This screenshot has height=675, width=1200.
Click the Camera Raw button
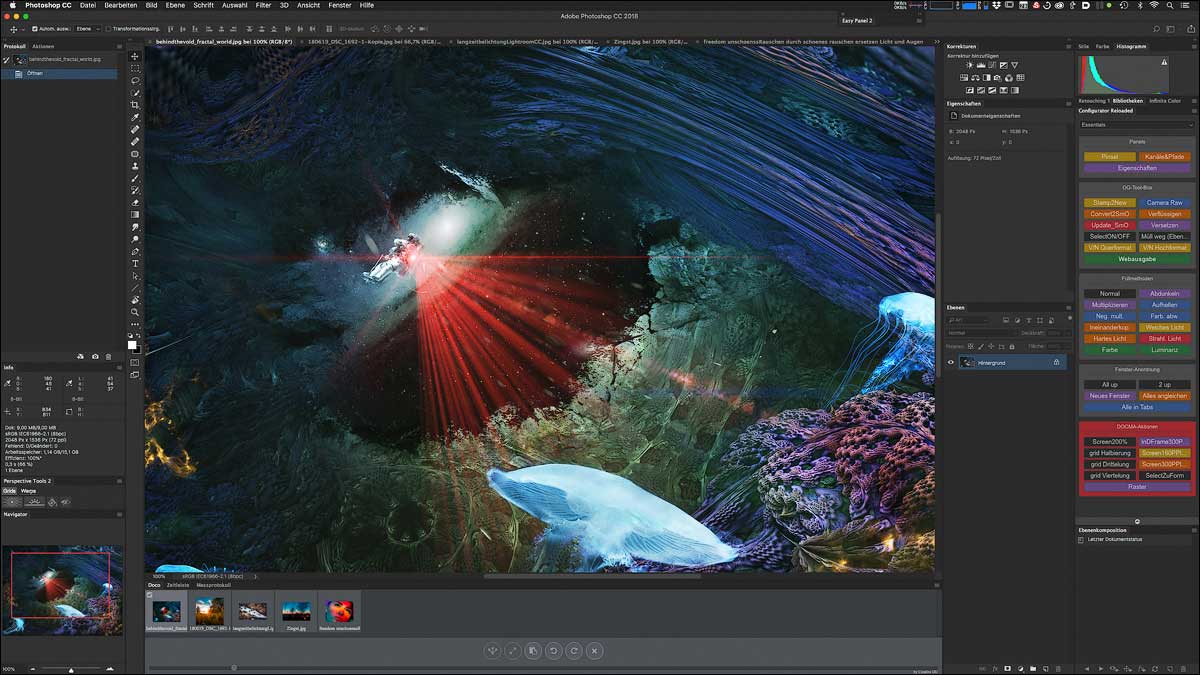click(1164, 203)
